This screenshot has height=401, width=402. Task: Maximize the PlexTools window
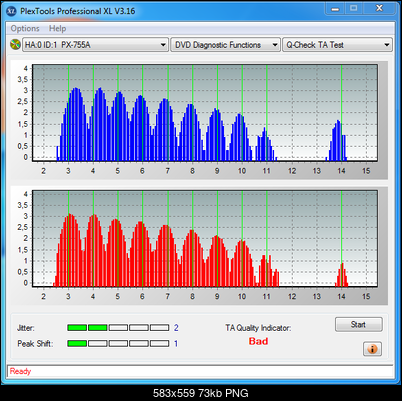[x=354, y=9]
